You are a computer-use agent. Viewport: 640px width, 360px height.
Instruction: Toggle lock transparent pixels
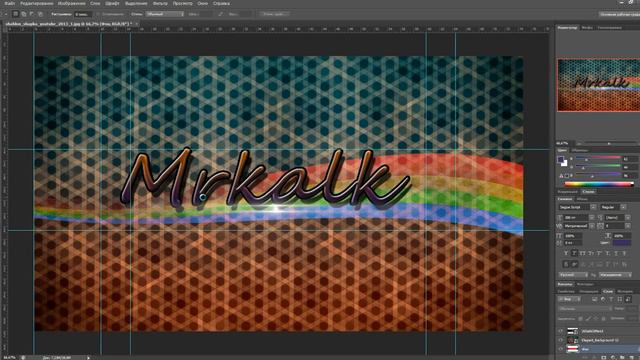pos(580,318)
